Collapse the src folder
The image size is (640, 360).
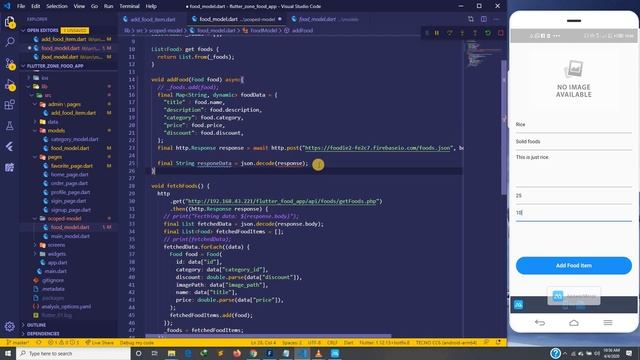click(48, 95)
